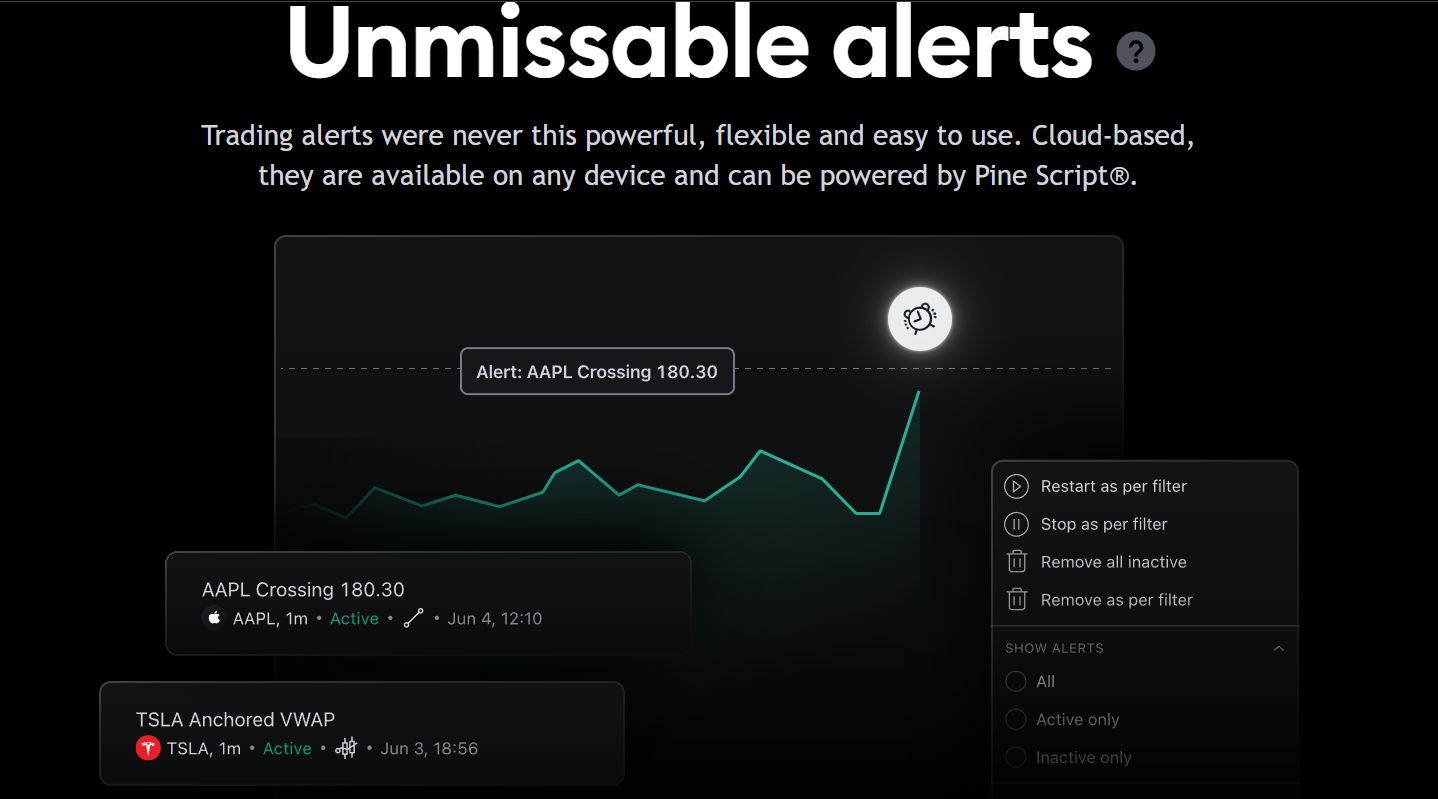Open the TSLA Anchored VWAP alert card
Image resolution: width=1438 pixels, height=799 pixels.
(362, 733)
